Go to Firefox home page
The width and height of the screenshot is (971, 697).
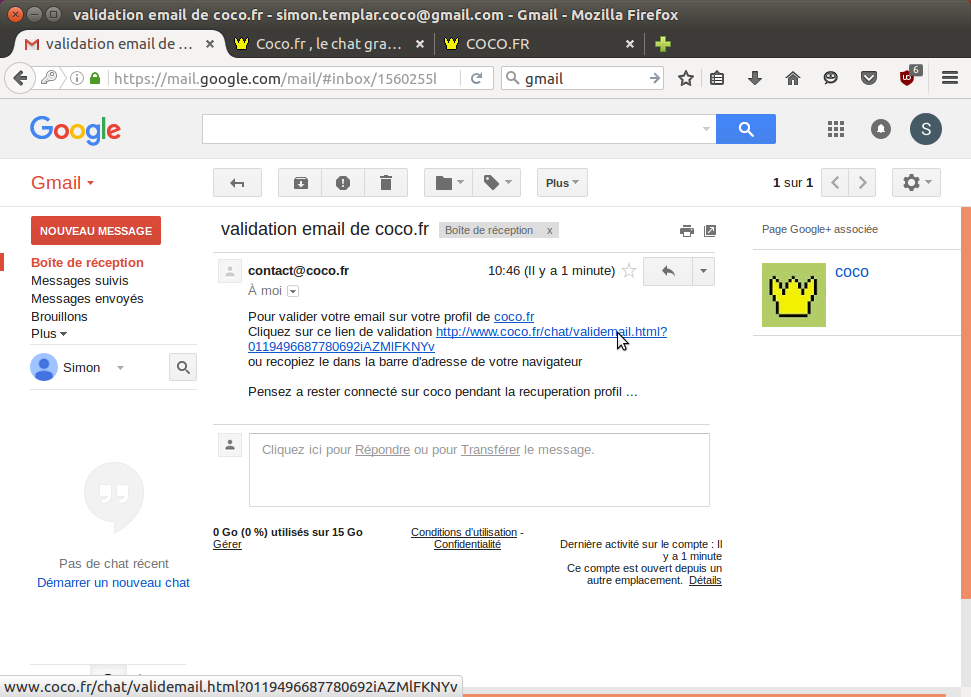tap(793, 78)
